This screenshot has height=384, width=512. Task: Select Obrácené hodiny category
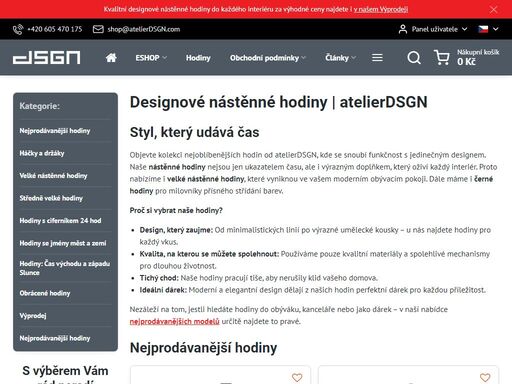[x=45, y=293]
